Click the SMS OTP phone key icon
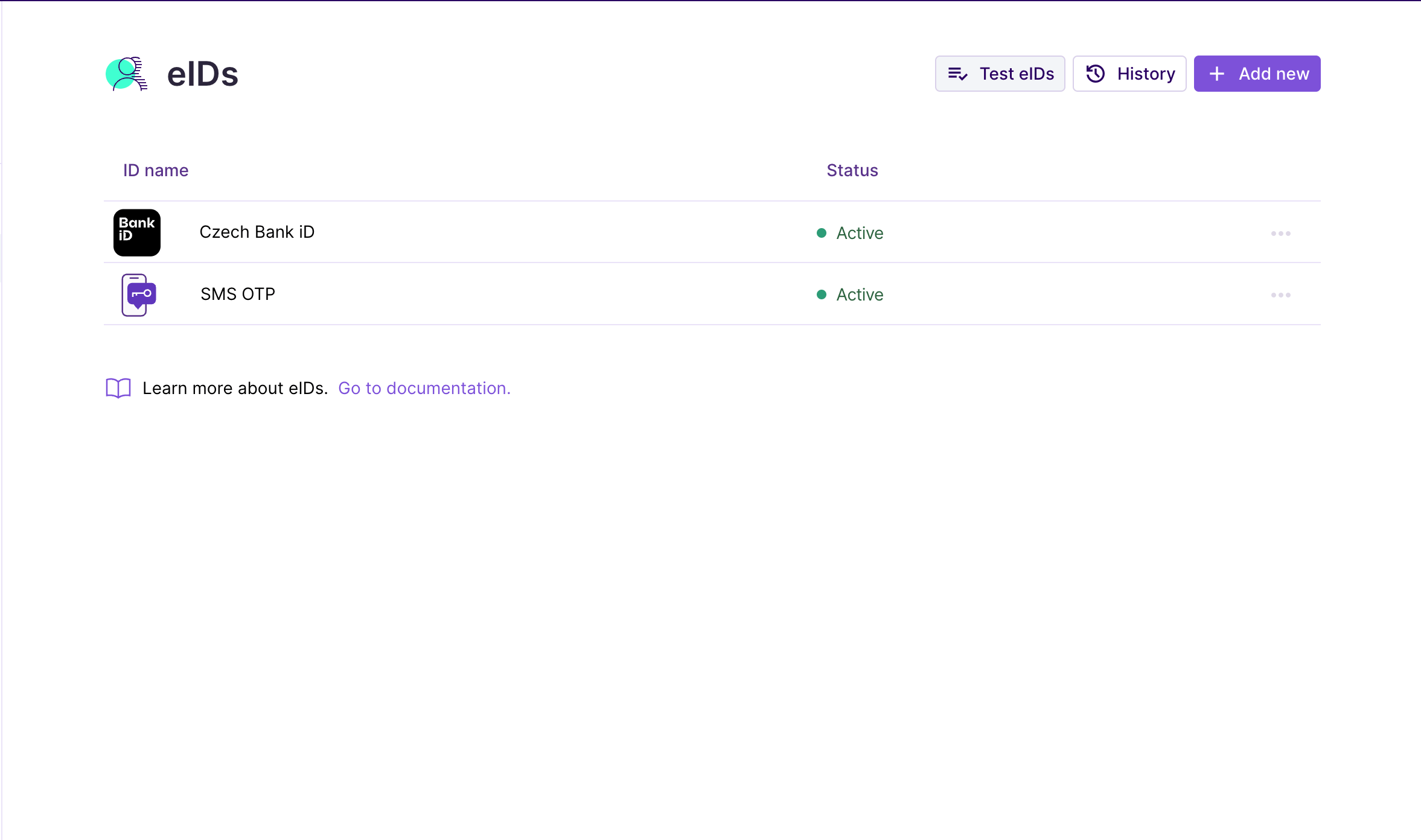Image resolution: width=1421 pixels, height=840 pixels. click(x=138, y=294)
